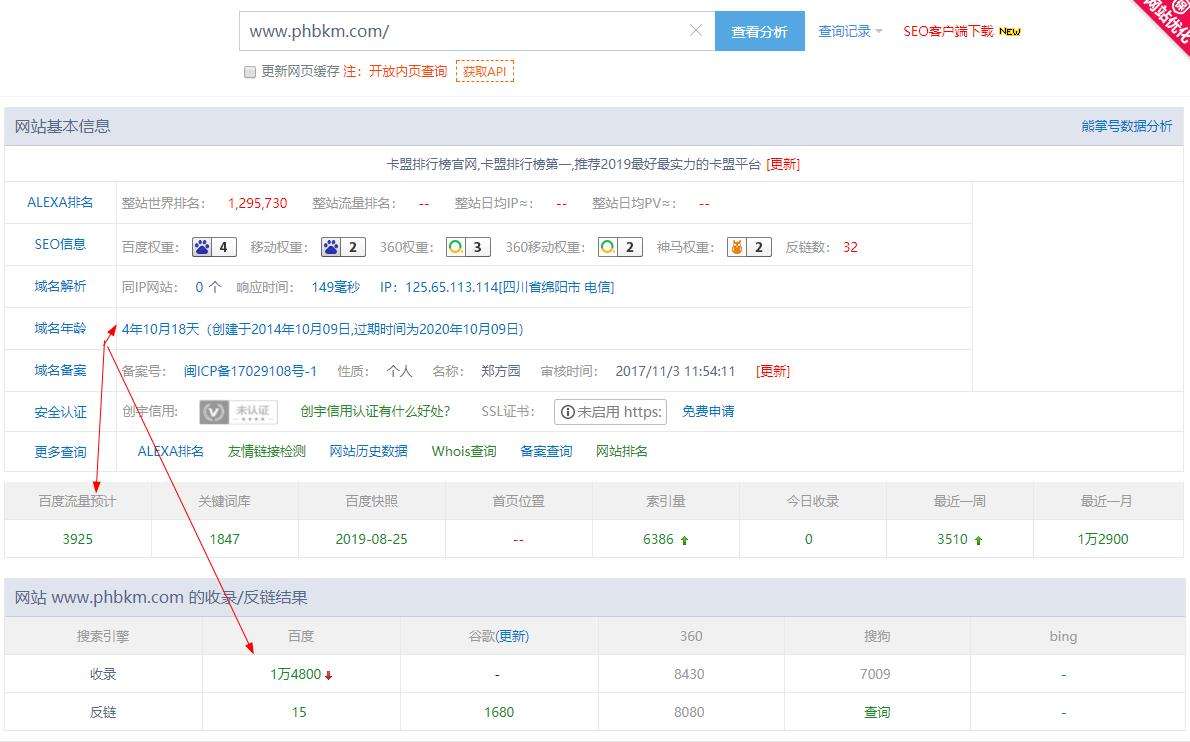The width and height of the screenshot is (1190, 742).
Task: Click the Baidu weight paw badge 4
Action: pos(214,247)
